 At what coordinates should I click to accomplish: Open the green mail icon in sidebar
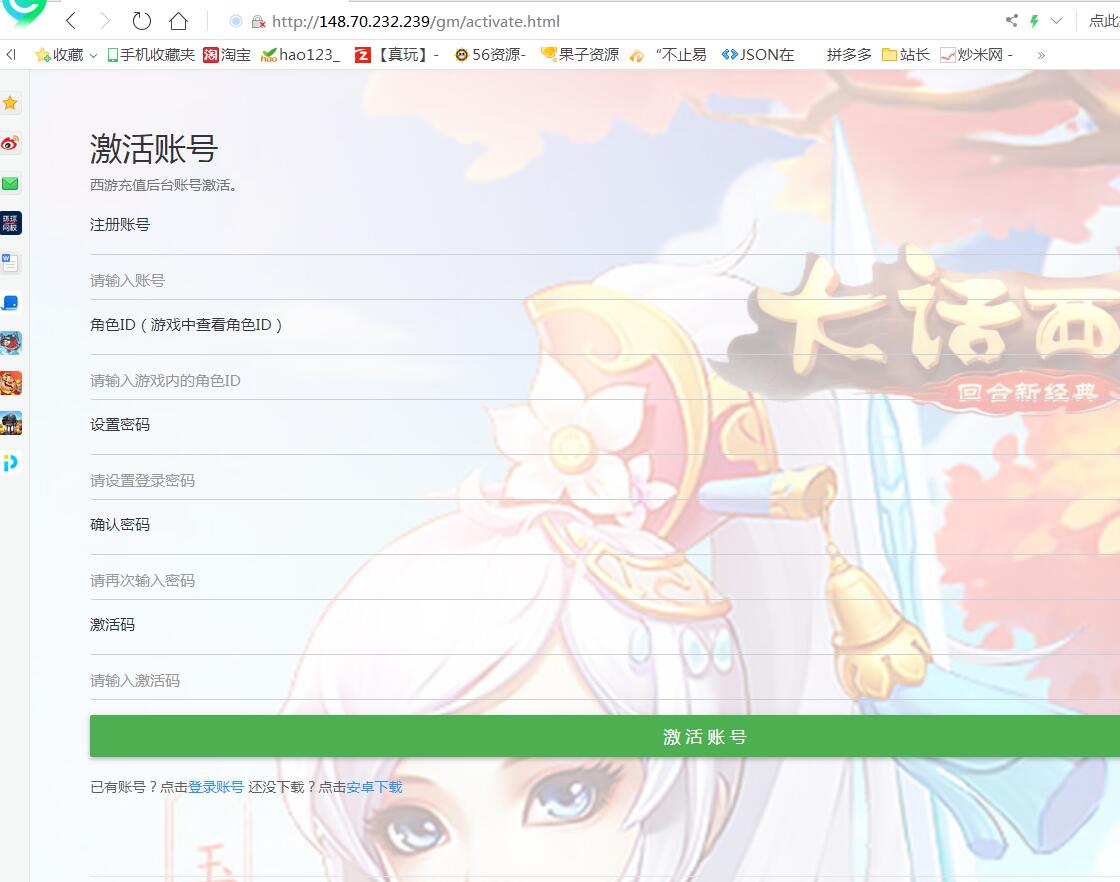(x=10, y=183)
